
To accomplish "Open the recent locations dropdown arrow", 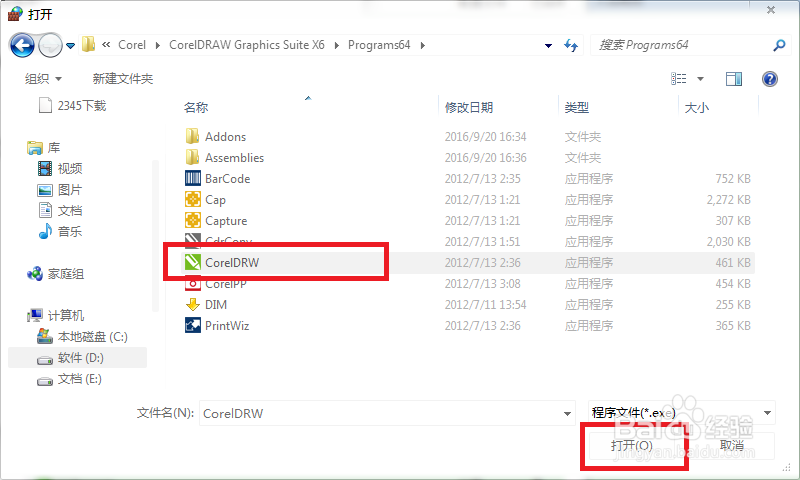I will coord(70,46).
